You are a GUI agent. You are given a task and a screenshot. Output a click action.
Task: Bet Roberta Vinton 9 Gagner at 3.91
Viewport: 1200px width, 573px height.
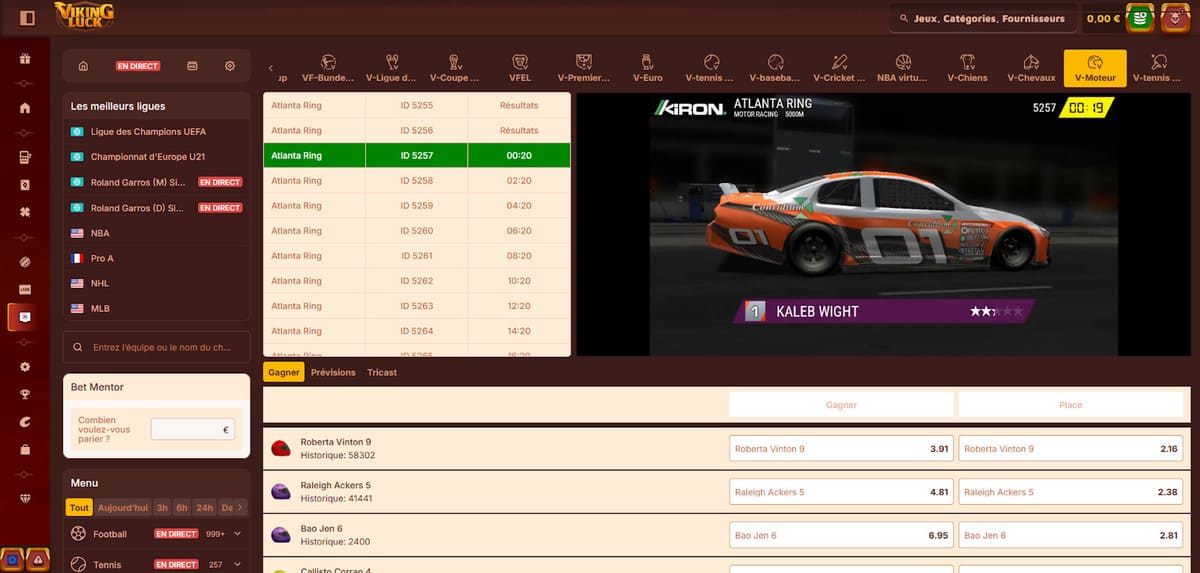841,449
